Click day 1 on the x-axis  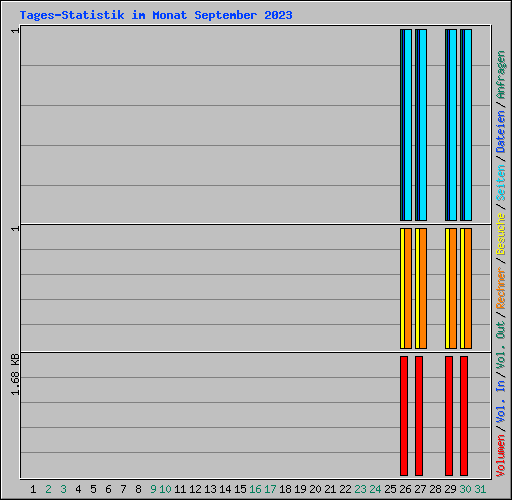pyautogui.click(x=33, y=489)
